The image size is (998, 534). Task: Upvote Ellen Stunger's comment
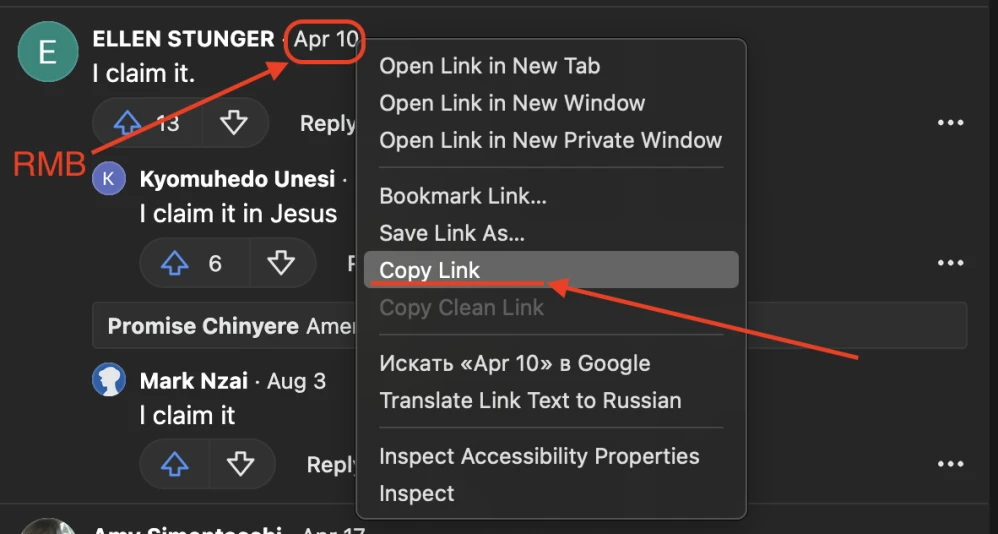[127, 123]
